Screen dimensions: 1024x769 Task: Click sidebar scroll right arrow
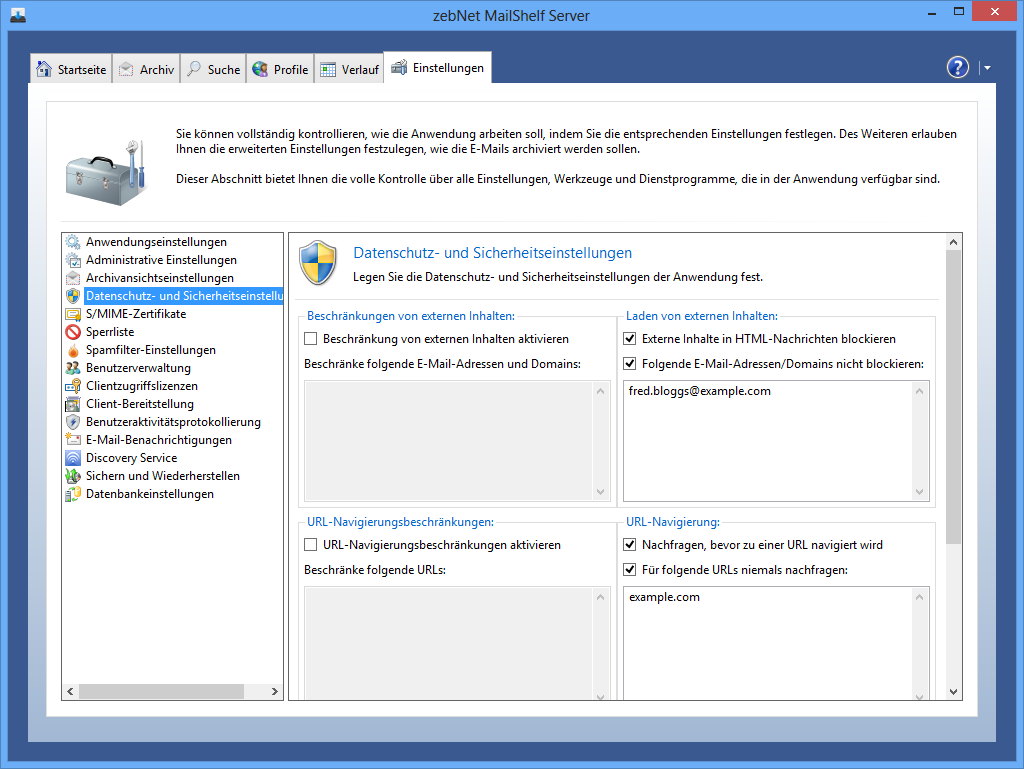[x=275, y=691]
